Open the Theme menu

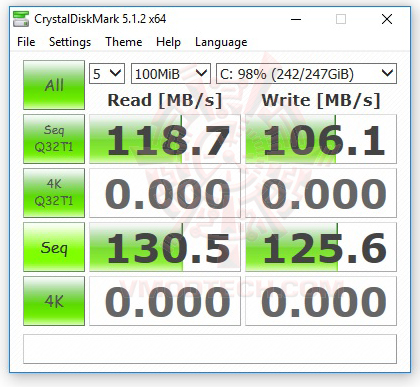(x=124, y=42)
